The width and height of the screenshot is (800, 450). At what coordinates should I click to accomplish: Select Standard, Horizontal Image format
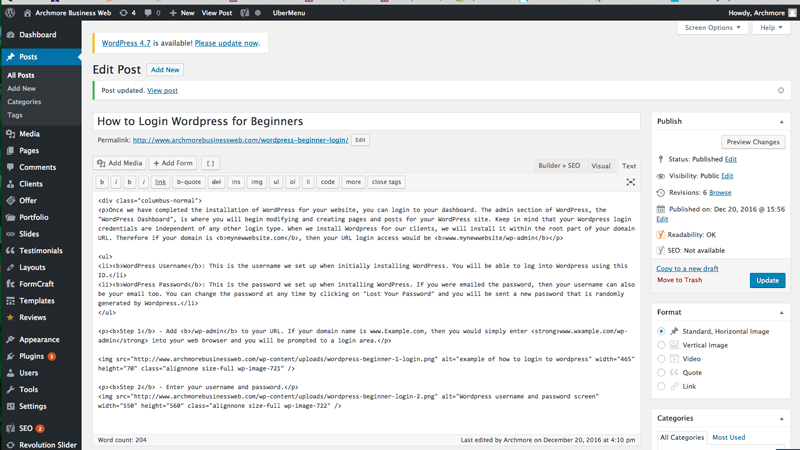[661, 331]
